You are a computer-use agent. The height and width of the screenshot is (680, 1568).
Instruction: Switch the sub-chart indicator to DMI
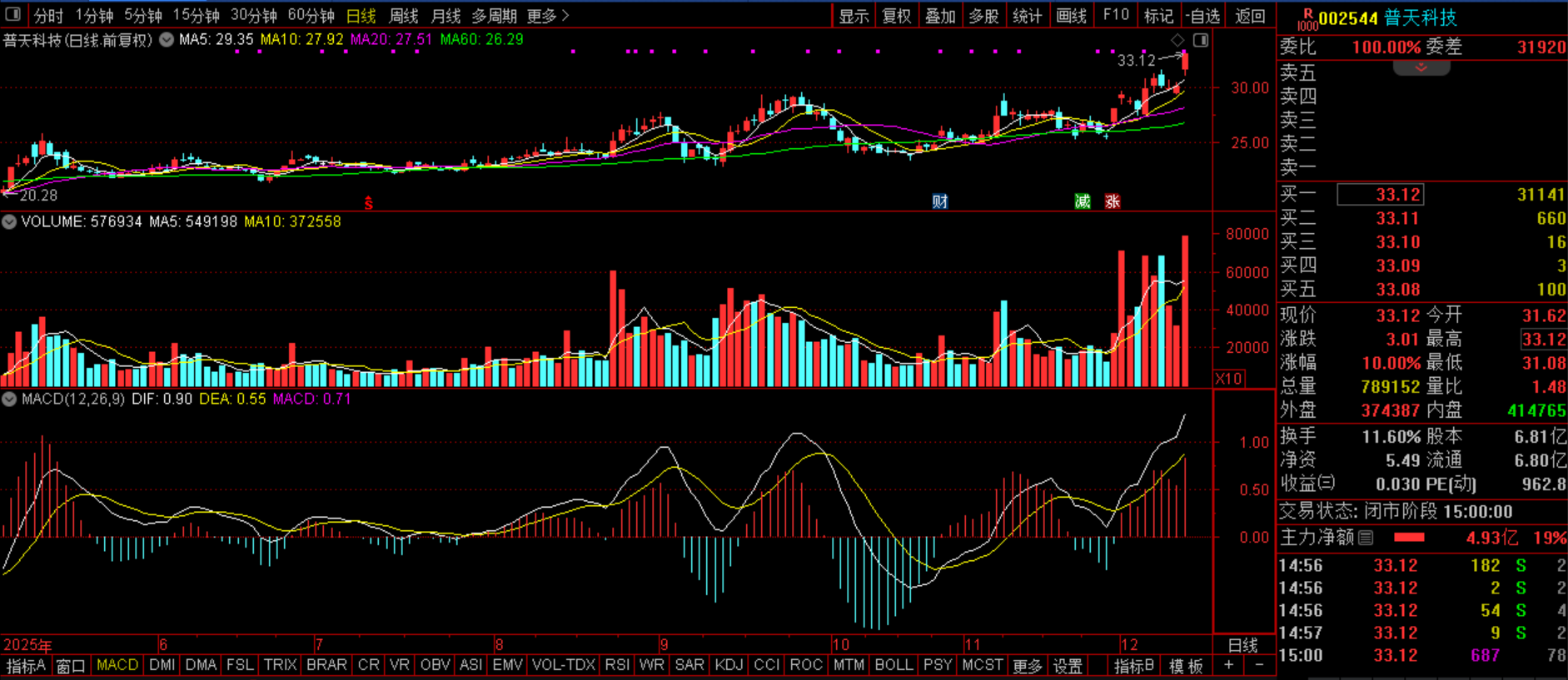[x=162, y=665]
